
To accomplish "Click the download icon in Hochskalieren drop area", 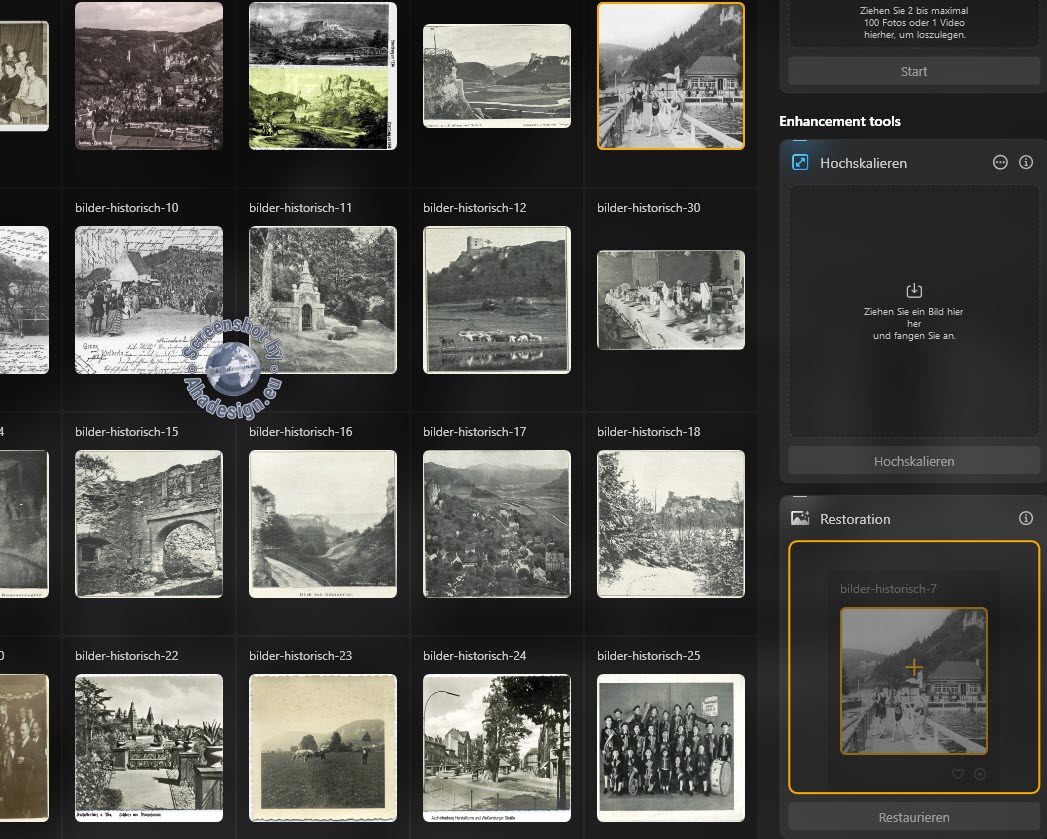I will click(x=913, y=291).
